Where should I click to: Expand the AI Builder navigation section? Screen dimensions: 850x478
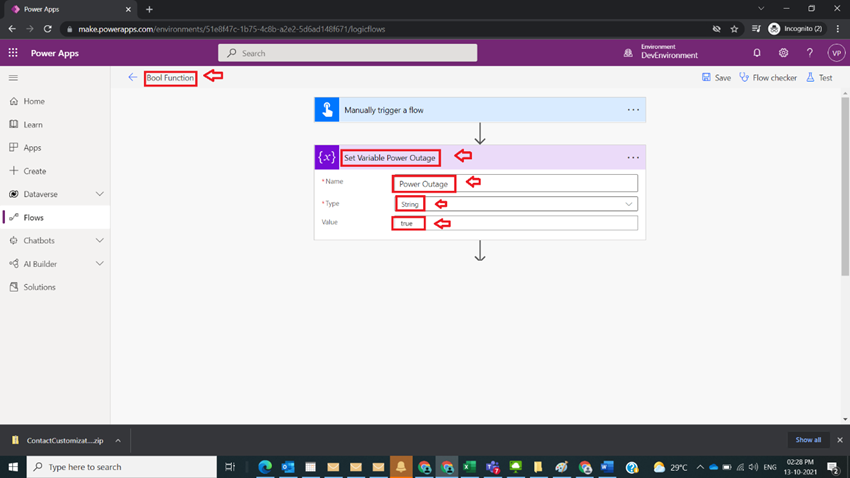tap(100, 264)
